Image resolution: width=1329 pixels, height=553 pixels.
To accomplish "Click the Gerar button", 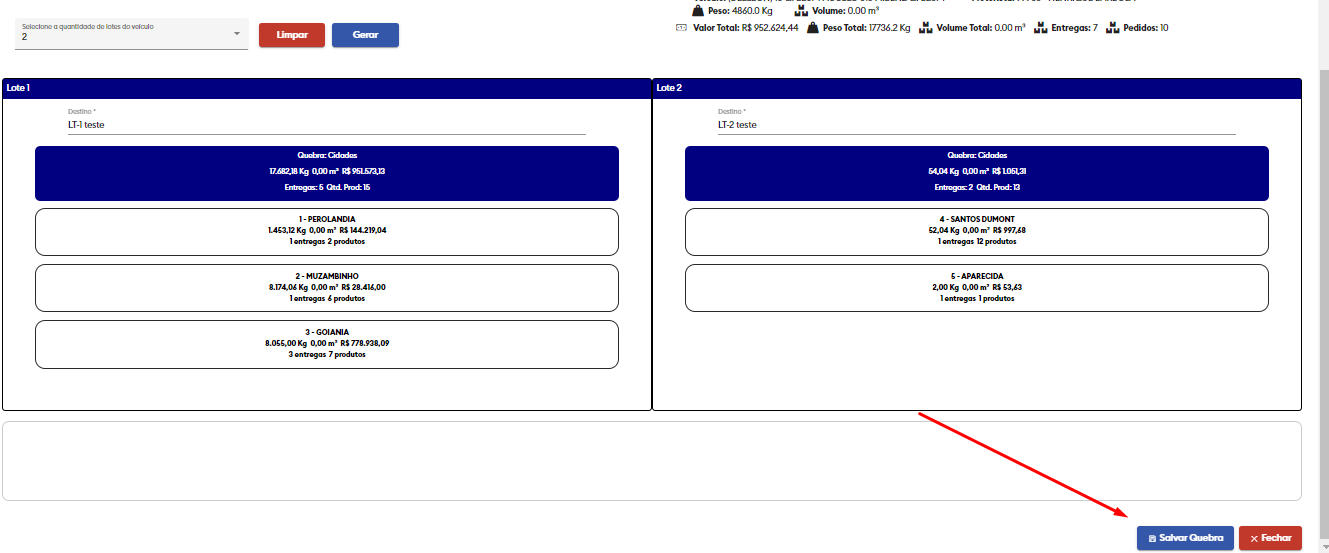I will point(365,35).
